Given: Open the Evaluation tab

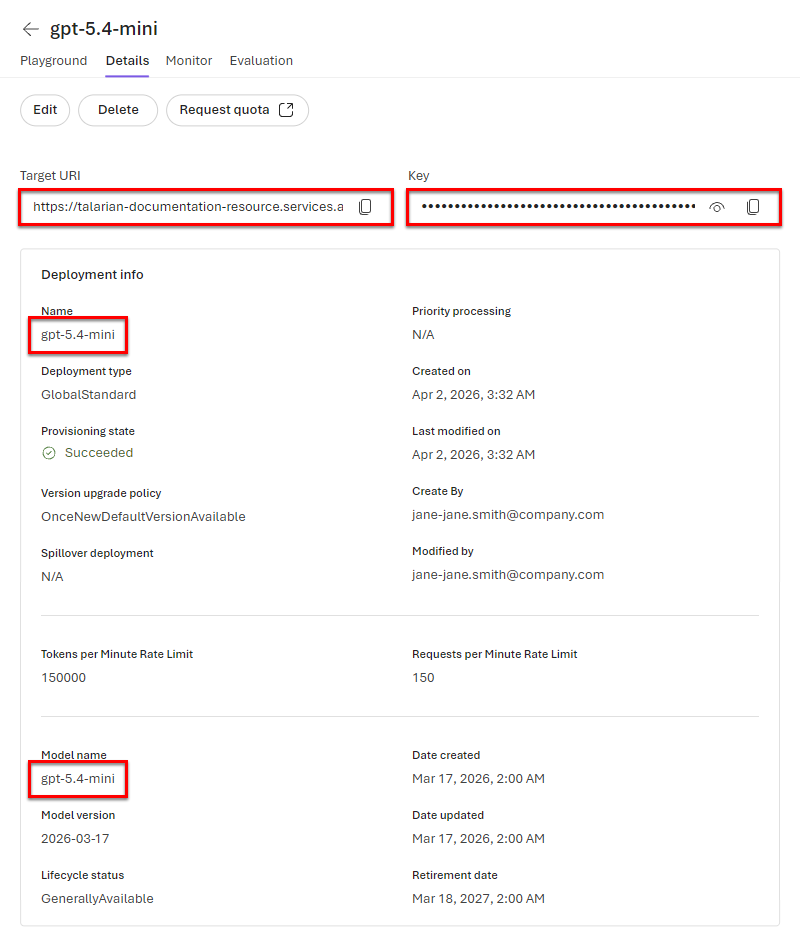Looking at the screenshot, I should pos(261,61).
